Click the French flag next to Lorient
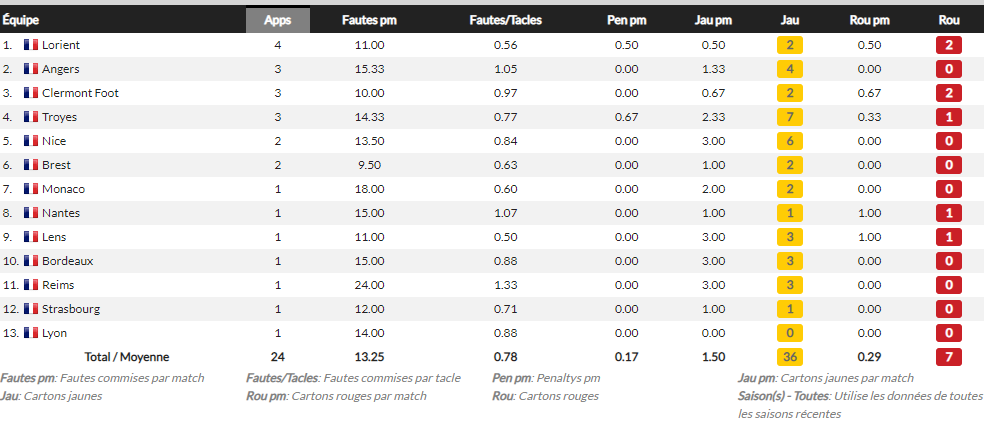This screenshot has height=427, width=984. pyautogui.click(x=31, y=45)
